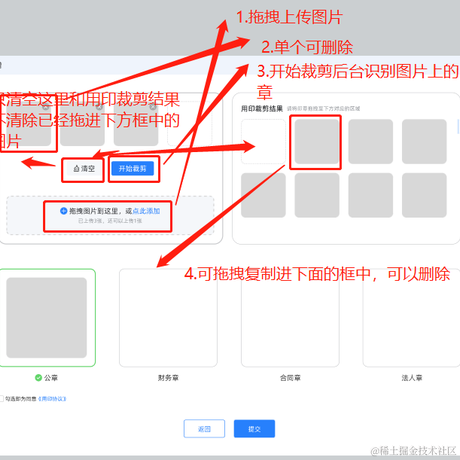The width and height of the screenshot is (460, 460).
Task: Click the empty 财务章 drop box
Action: coord(168,318)
